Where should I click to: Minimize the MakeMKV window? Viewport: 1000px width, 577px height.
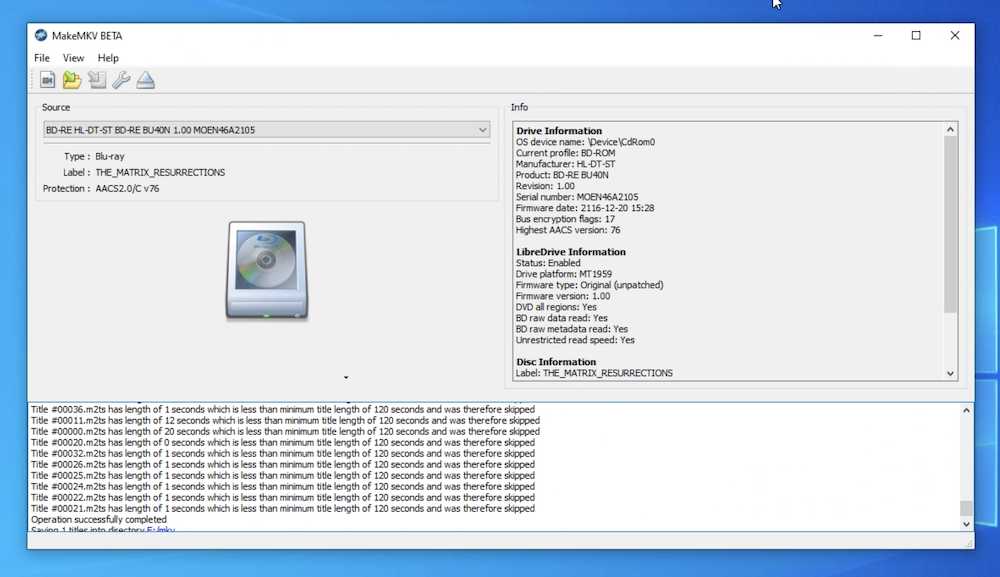pyautogui.click(x=878, y=36)
